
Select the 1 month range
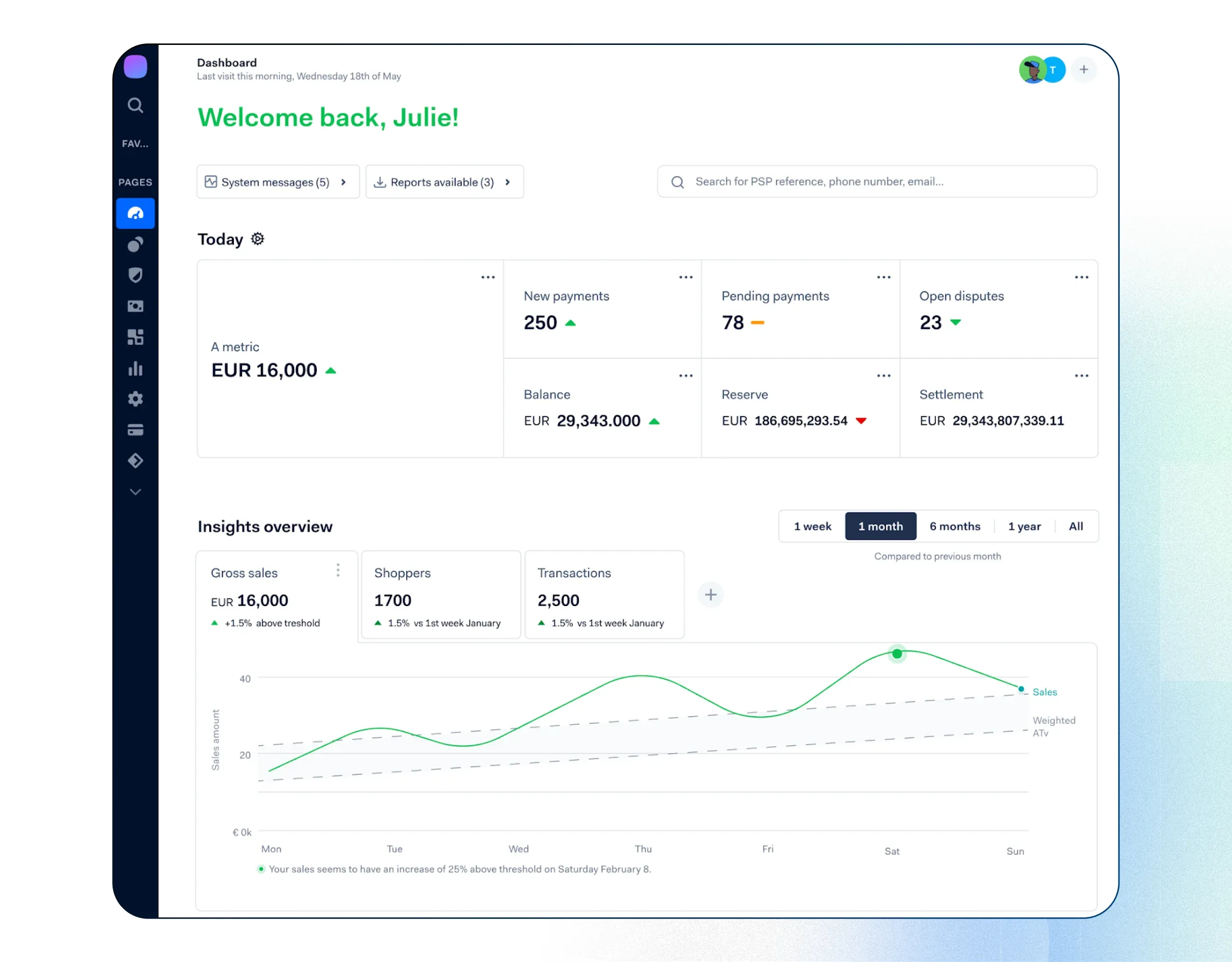(881, 526)
